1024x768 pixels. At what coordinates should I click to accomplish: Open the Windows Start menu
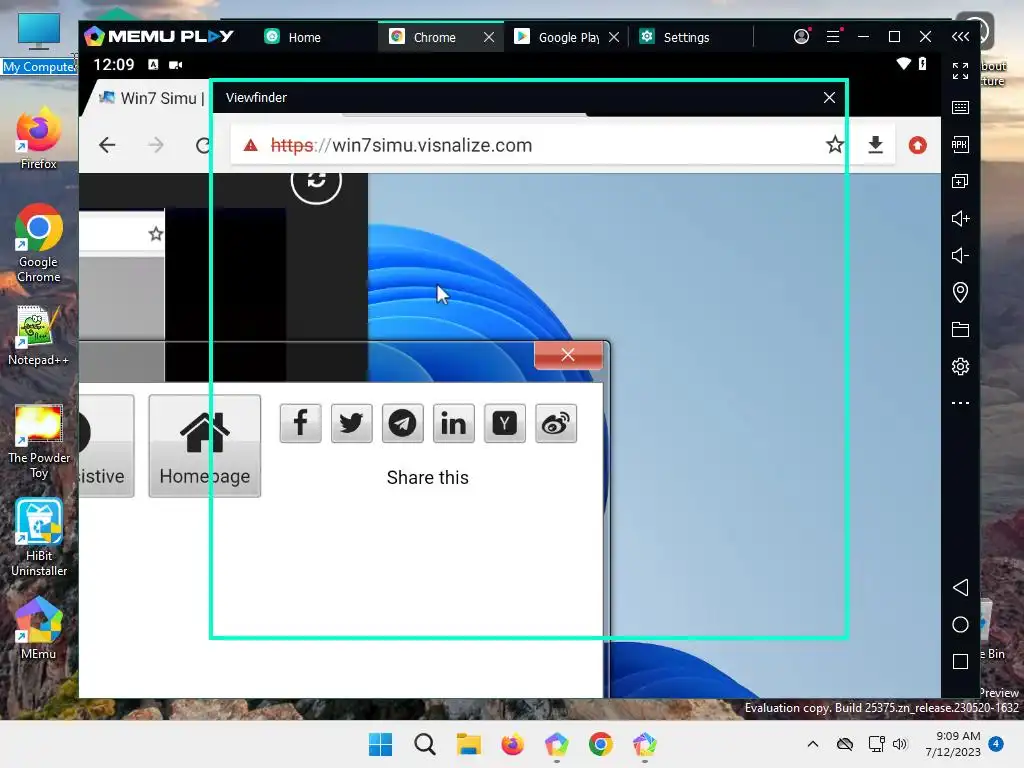pos(381,744)
